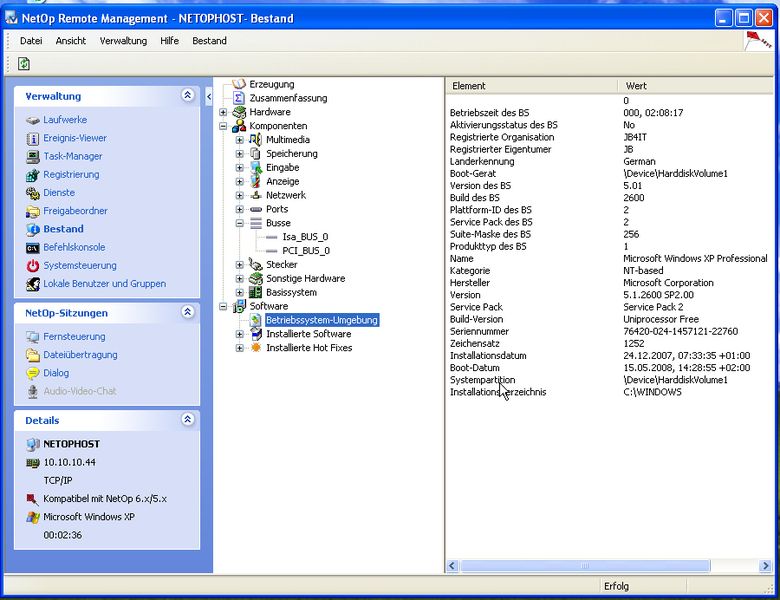Expand the Hardware tree node
Image resolution: width=780 pixels, height=600 pixels.
(223, 112)
